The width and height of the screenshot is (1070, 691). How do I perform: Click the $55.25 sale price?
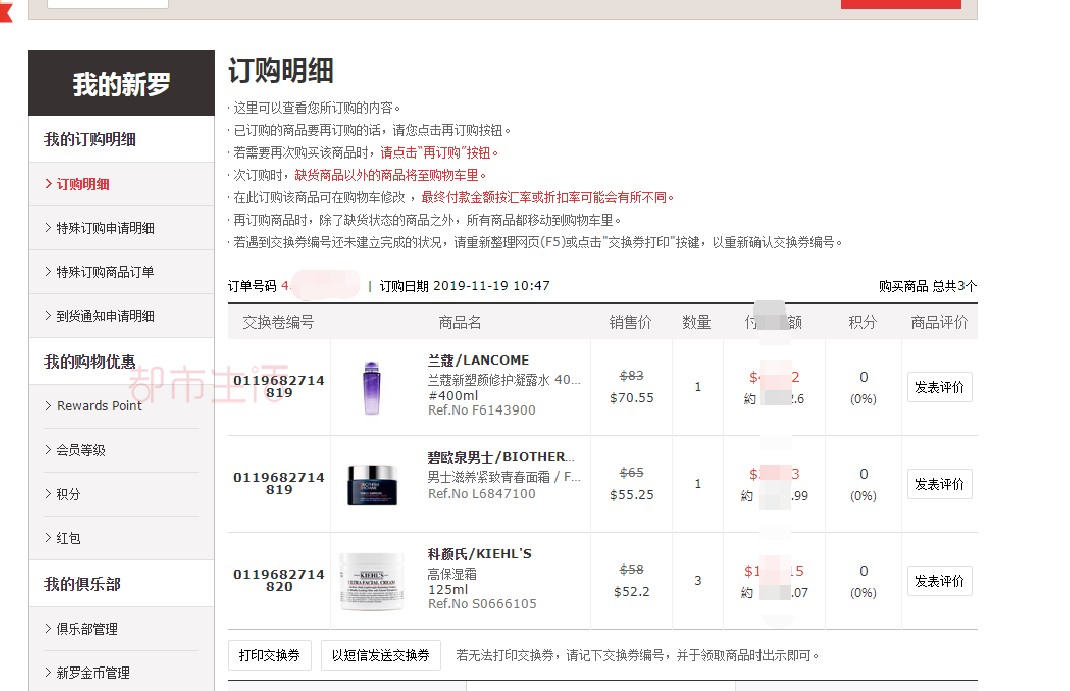point(632,495)
